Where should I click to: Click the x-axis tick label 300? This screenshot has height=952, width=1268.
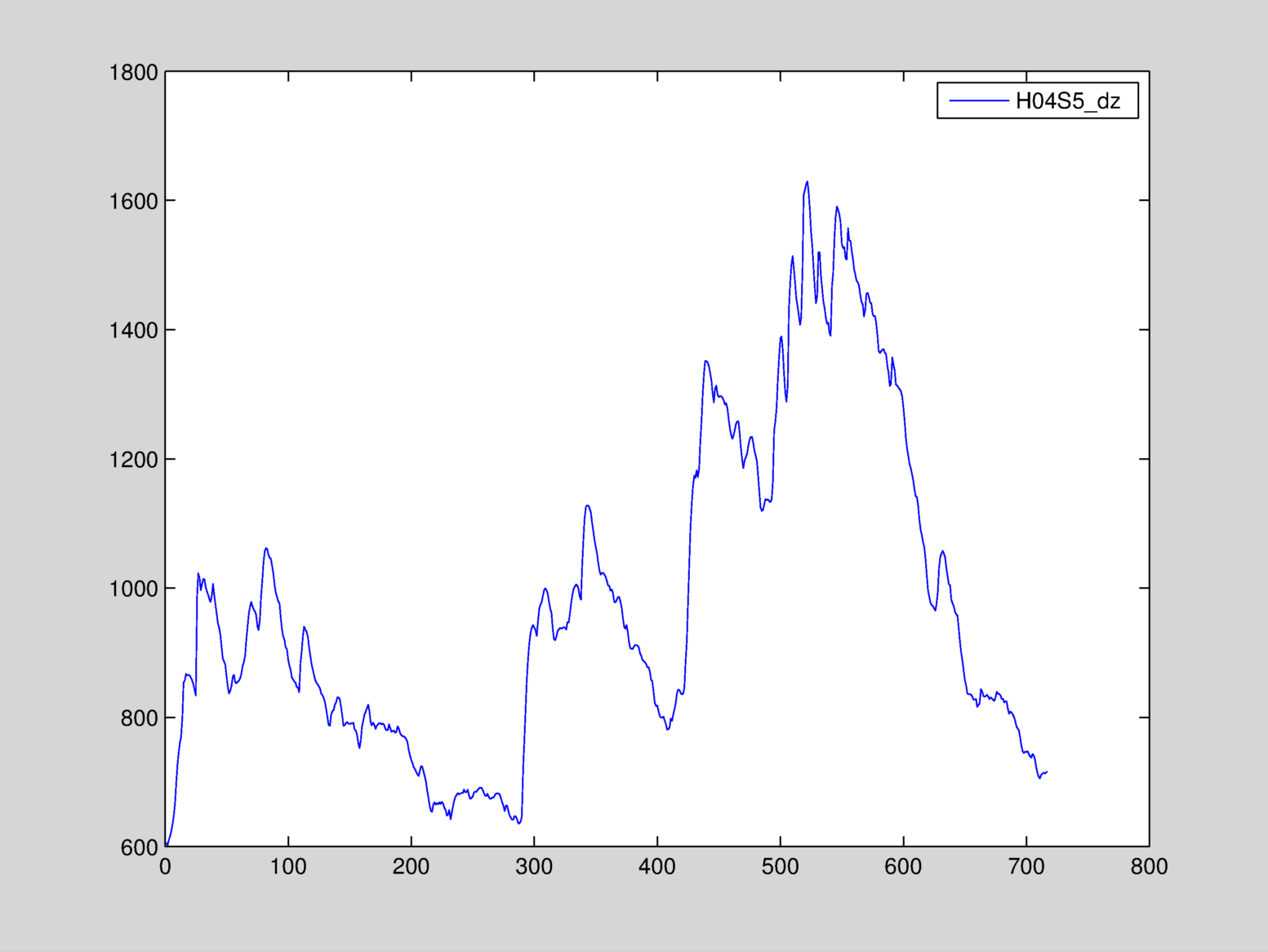coord(534,867)
